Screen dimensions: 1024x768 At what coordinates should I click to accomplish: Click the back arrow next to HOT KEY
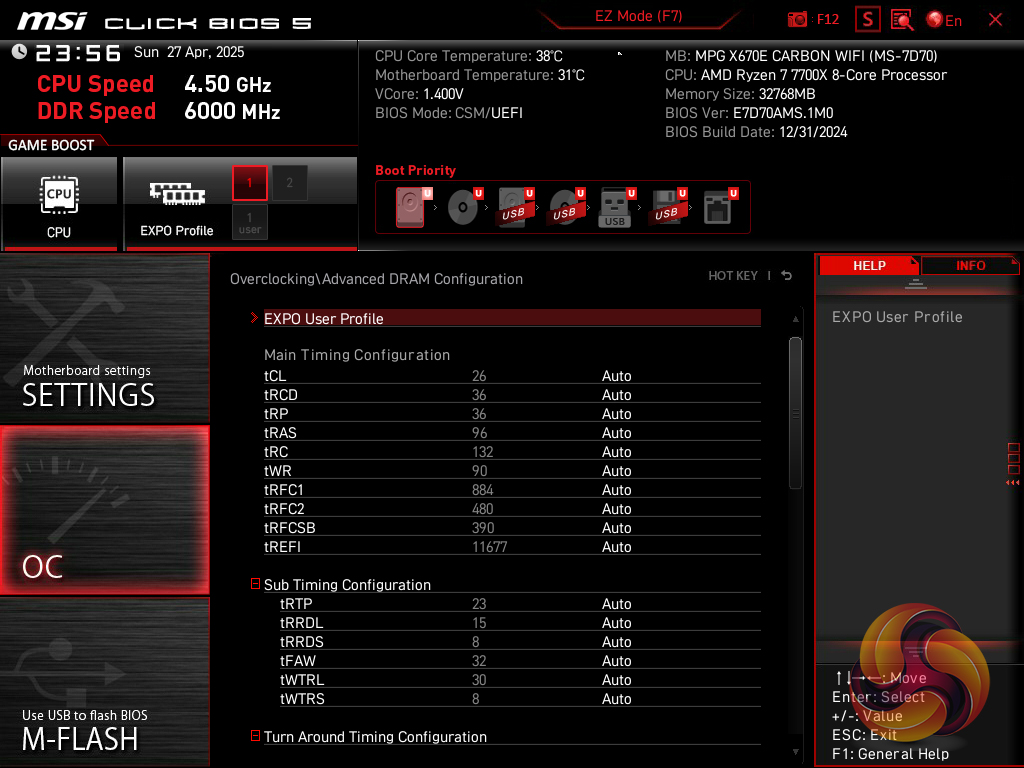(787, 276)
